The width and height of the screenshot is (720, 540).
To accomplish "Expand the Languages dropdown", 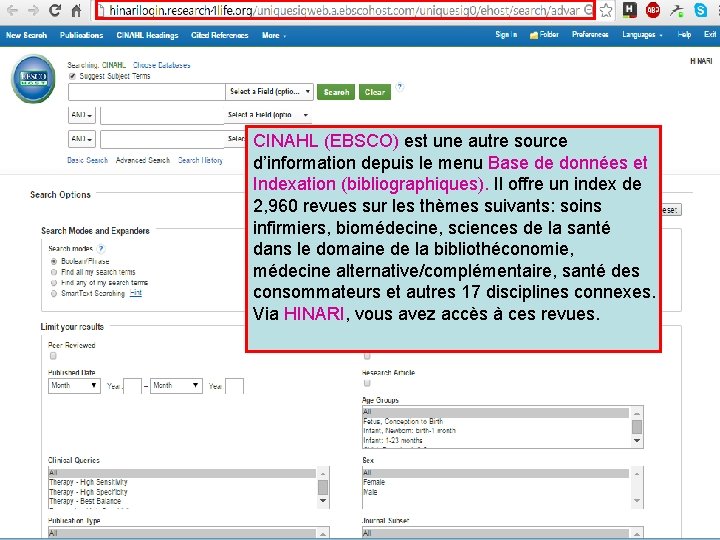I will pyautogui.click(x=642, y=34).
